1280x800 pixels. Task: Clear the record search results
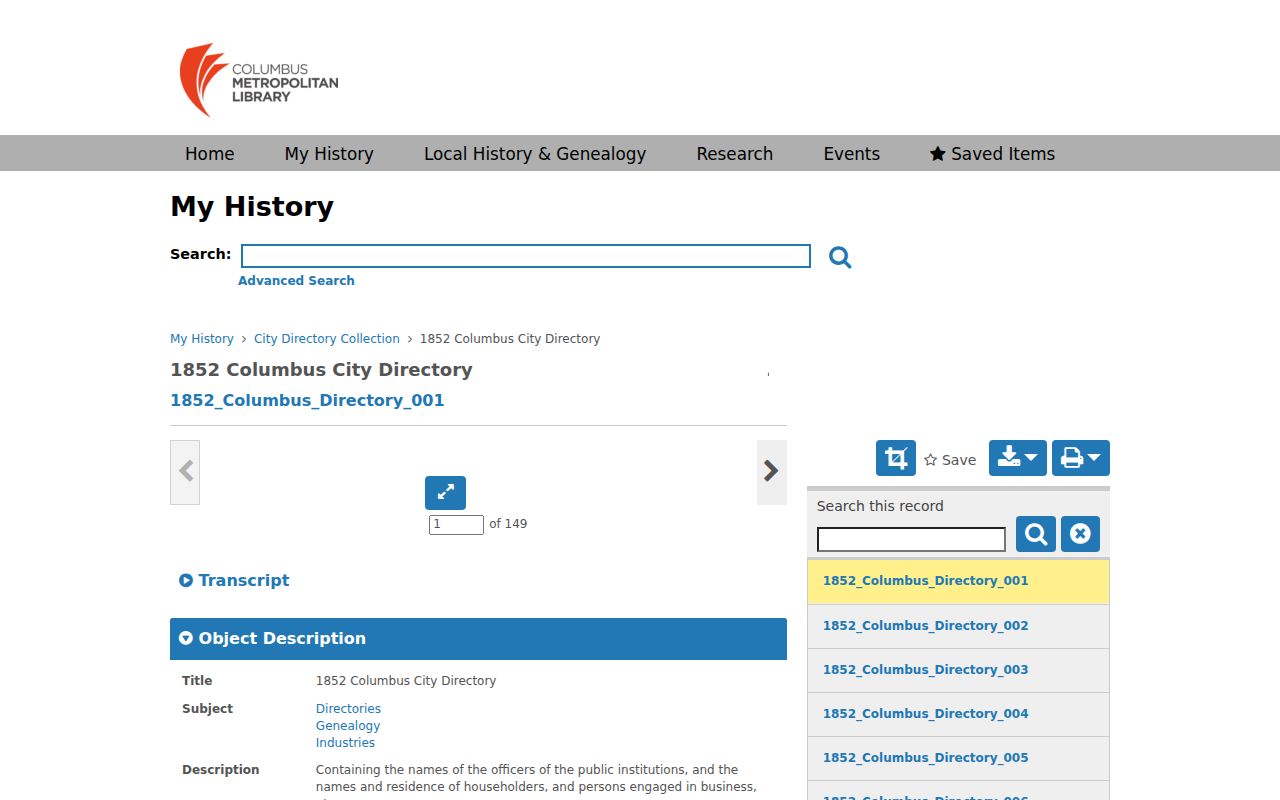(1080, 534)
